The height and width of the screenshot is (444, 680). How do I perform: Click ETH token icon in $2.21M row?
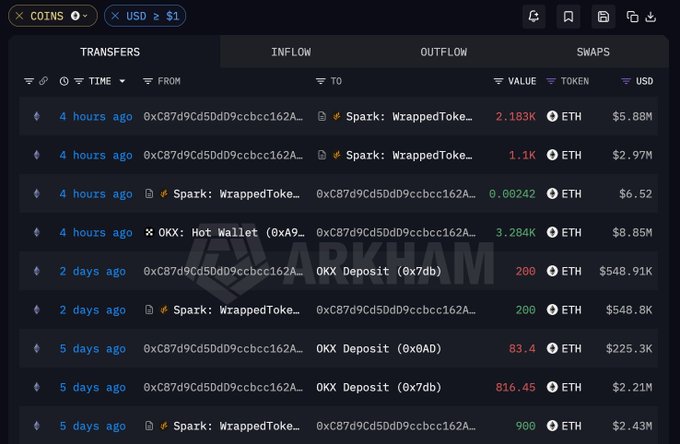[x=552, y=387]
